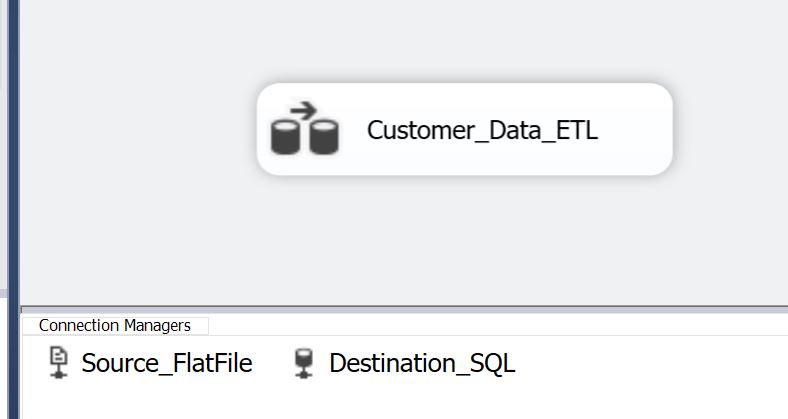Click the white task box right of Customer_Data_ETL text

[634, 130]
